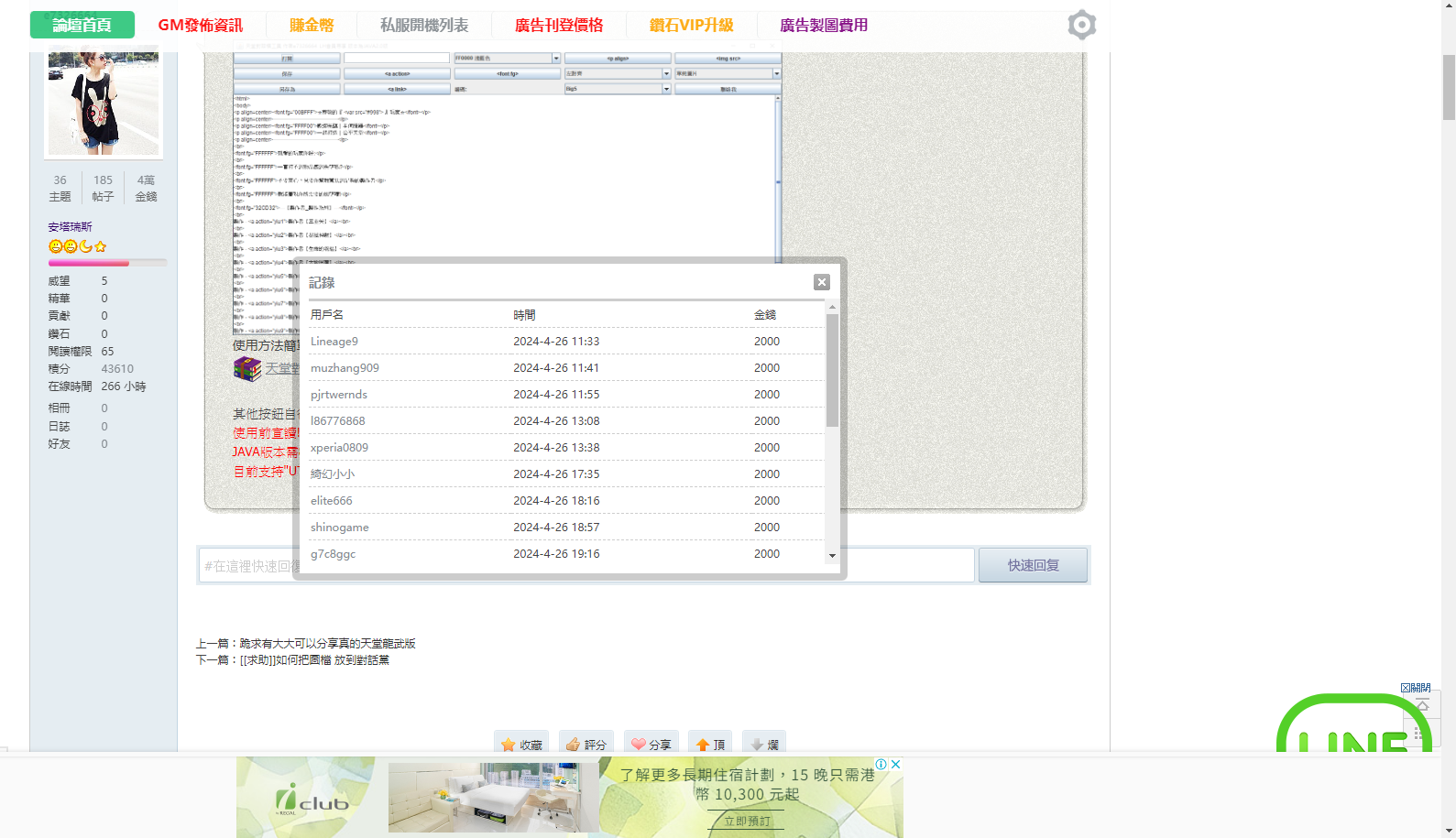Open the GM發佈資訊 menu item
The width and height of the screenshot is (1456, 838).
(201, 25)
